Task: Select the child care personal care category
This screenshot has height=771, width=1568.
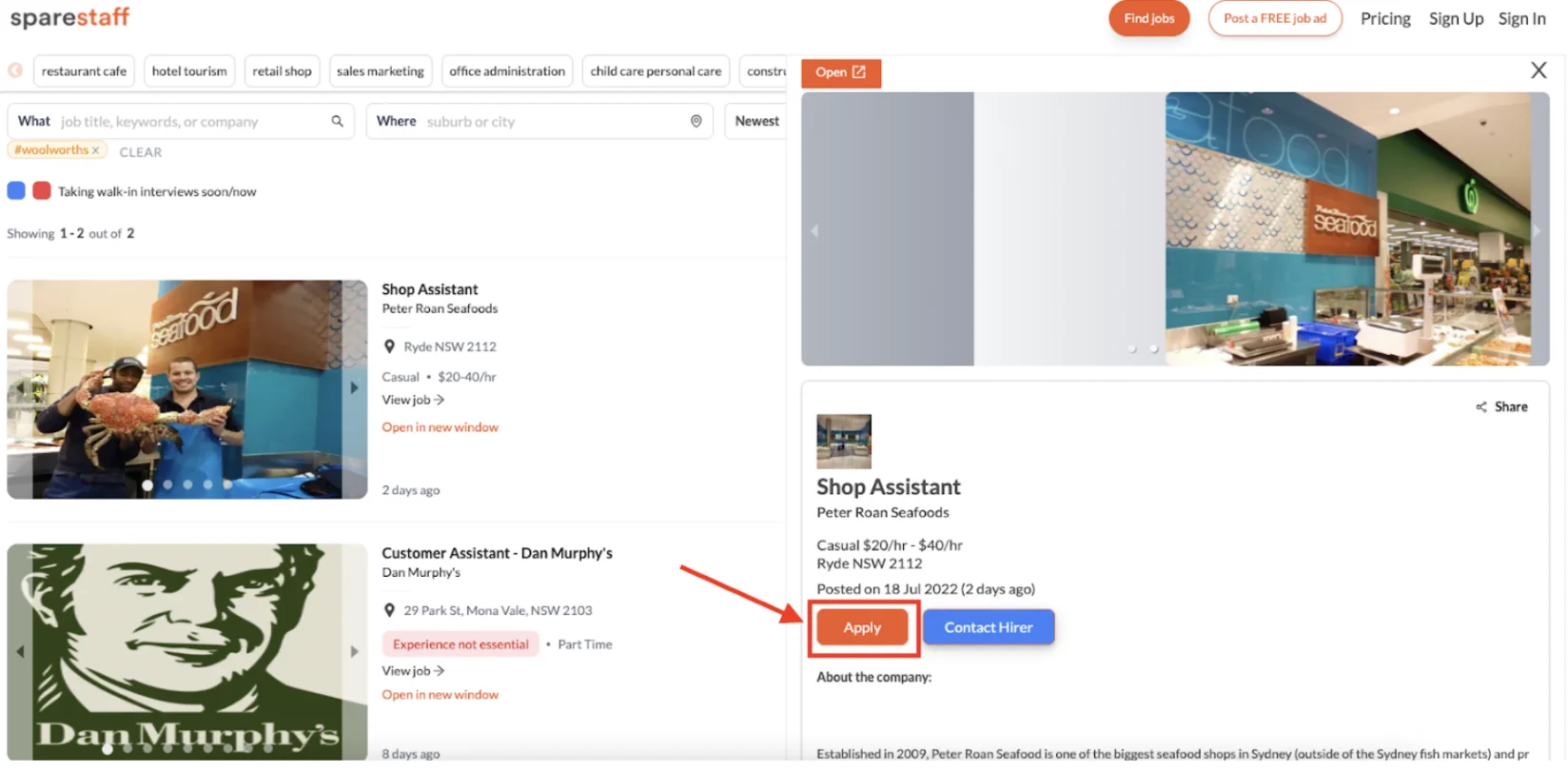Action: click(656, 70)
